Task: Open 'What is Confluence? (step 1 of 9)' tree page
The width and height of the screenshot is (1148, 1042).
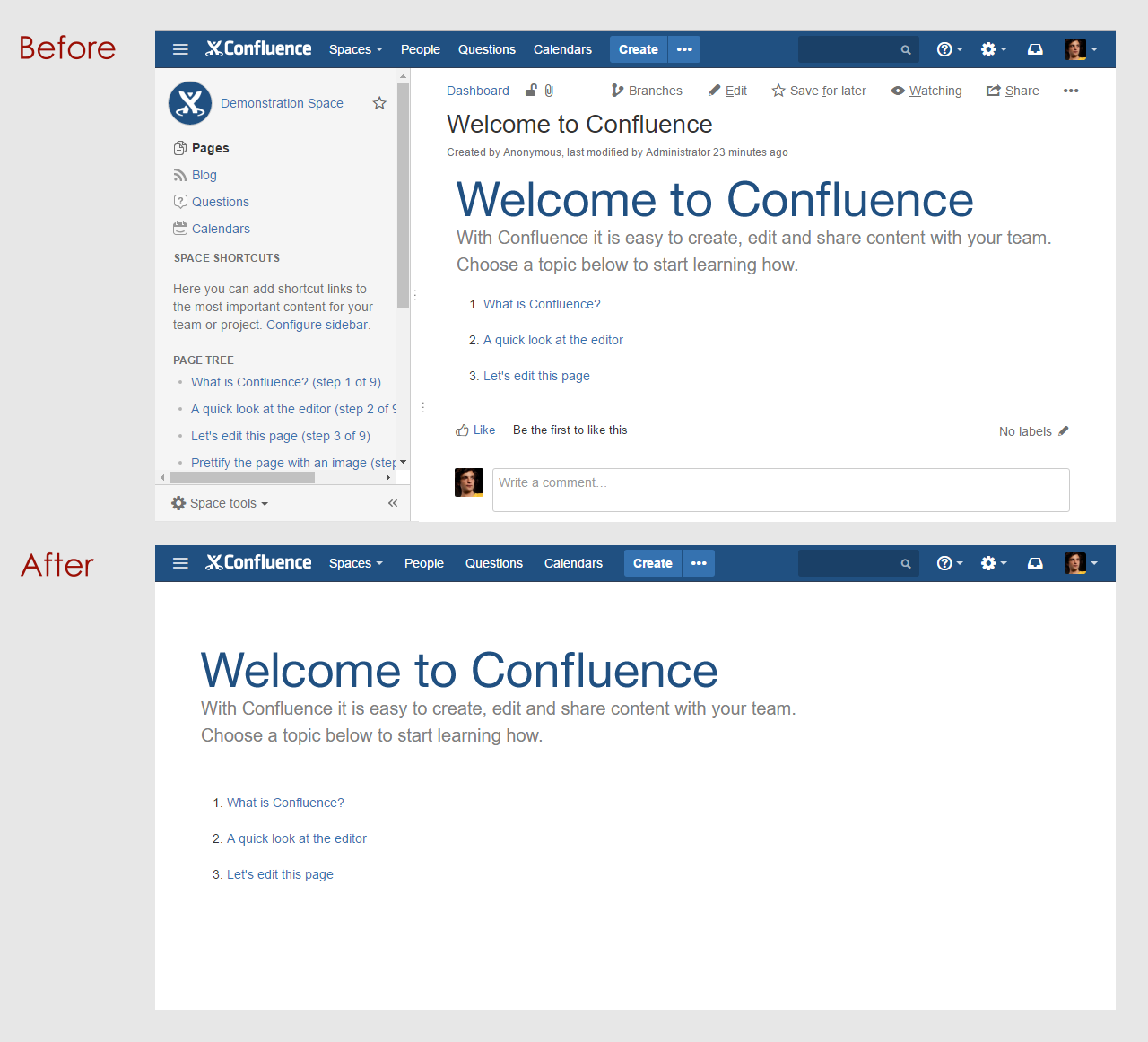Action: [286, 382]
